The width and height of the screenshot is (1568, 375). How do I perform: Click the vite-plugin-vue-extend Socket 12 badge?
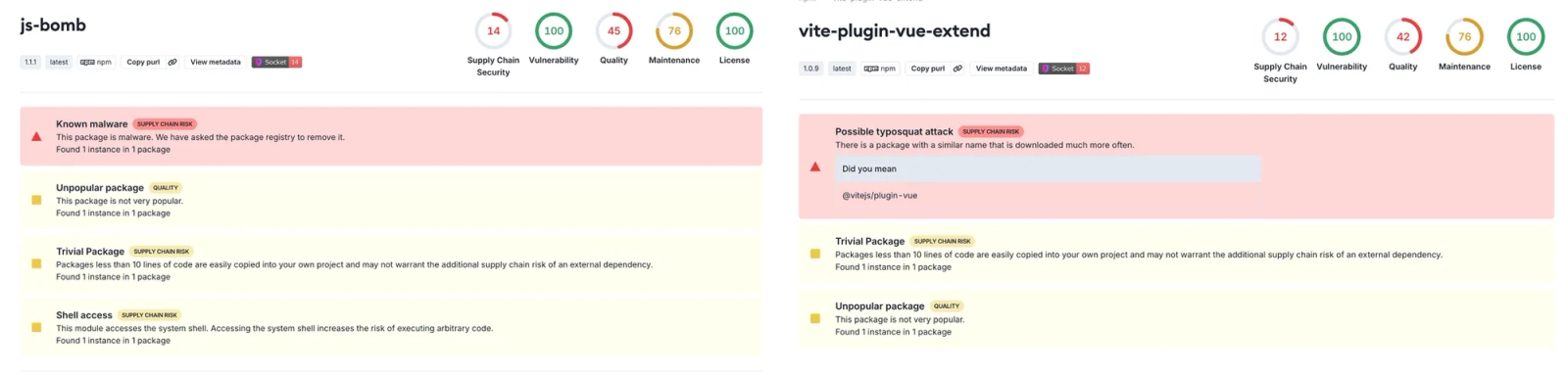tap(1064, 69)
